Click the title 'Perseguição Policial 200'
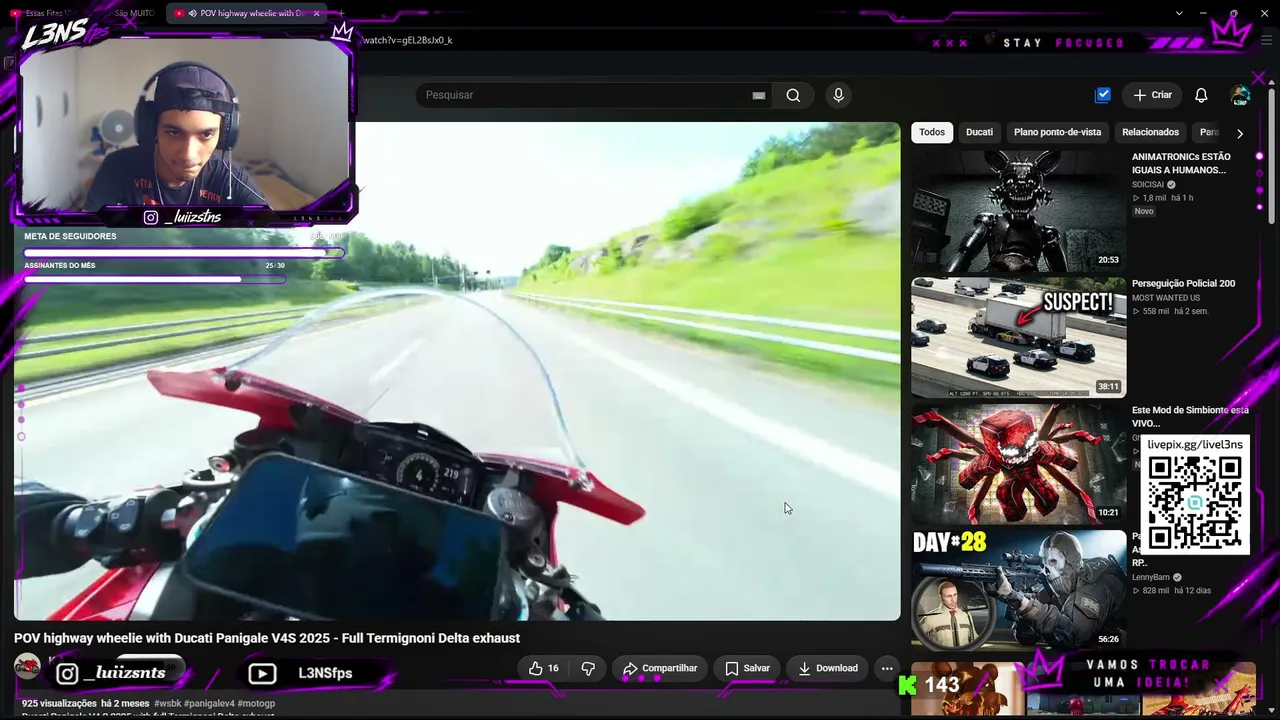The width and height of the screenshot is (1280, 720). tap(1183, 284)
